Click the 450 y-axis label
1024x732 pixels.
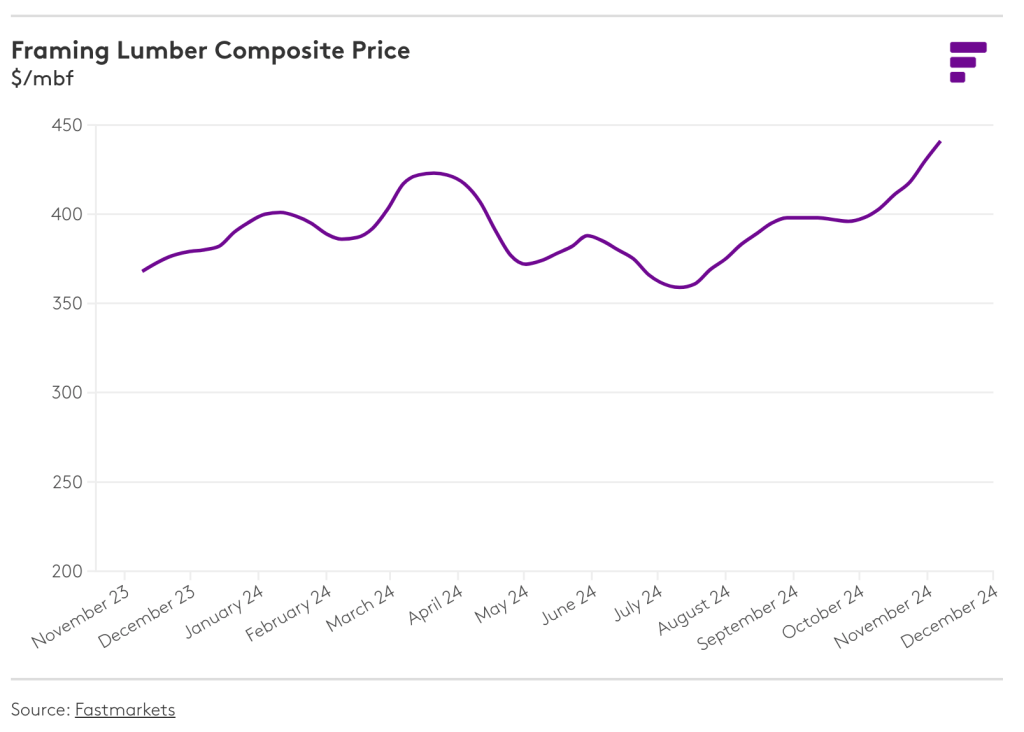point(67,125)
